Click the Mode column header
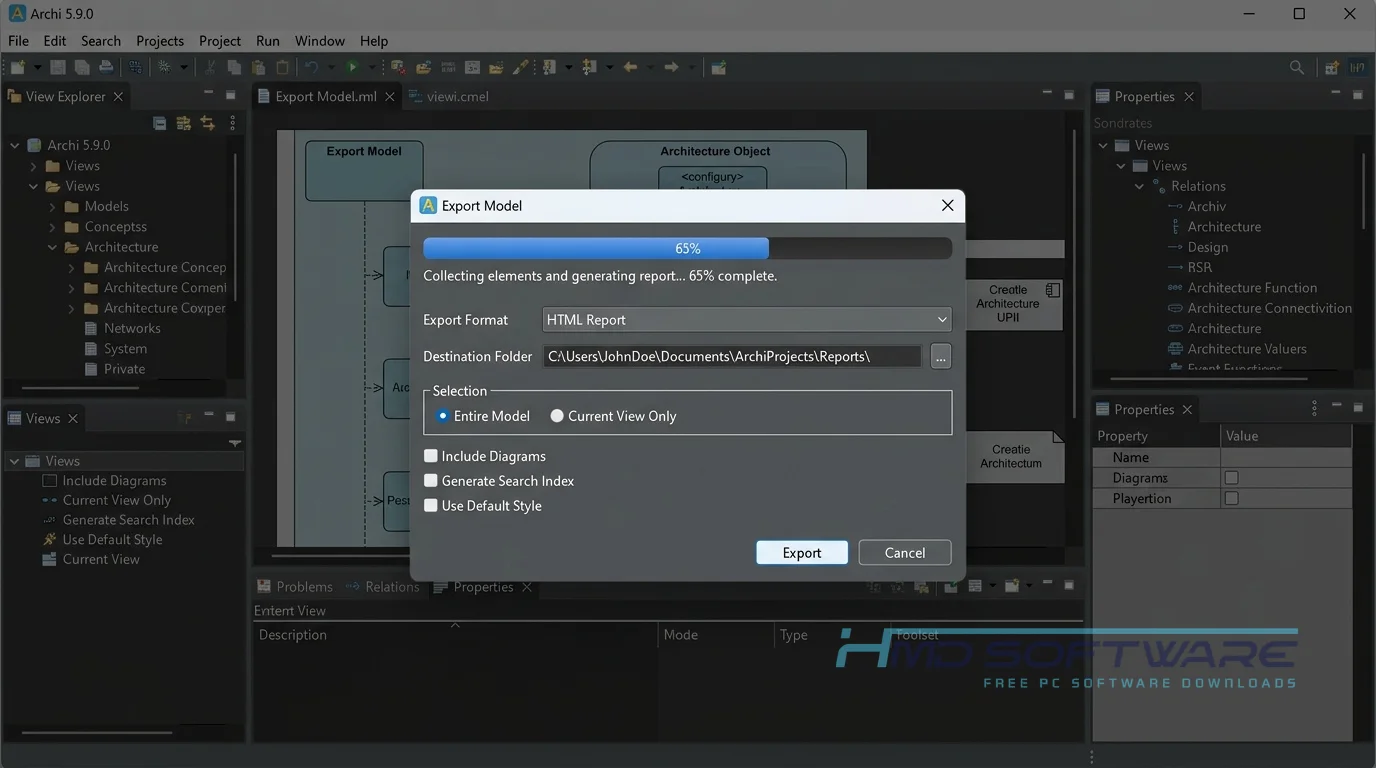The height and width of the screenshot is (768, 1376). tap(681, 635)
